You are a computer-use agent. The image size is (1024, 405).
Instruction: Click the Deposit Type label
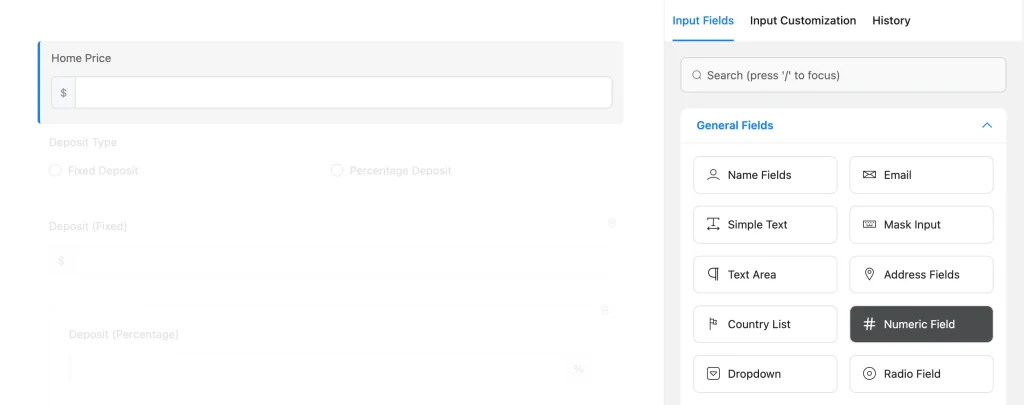pos(83,142)
